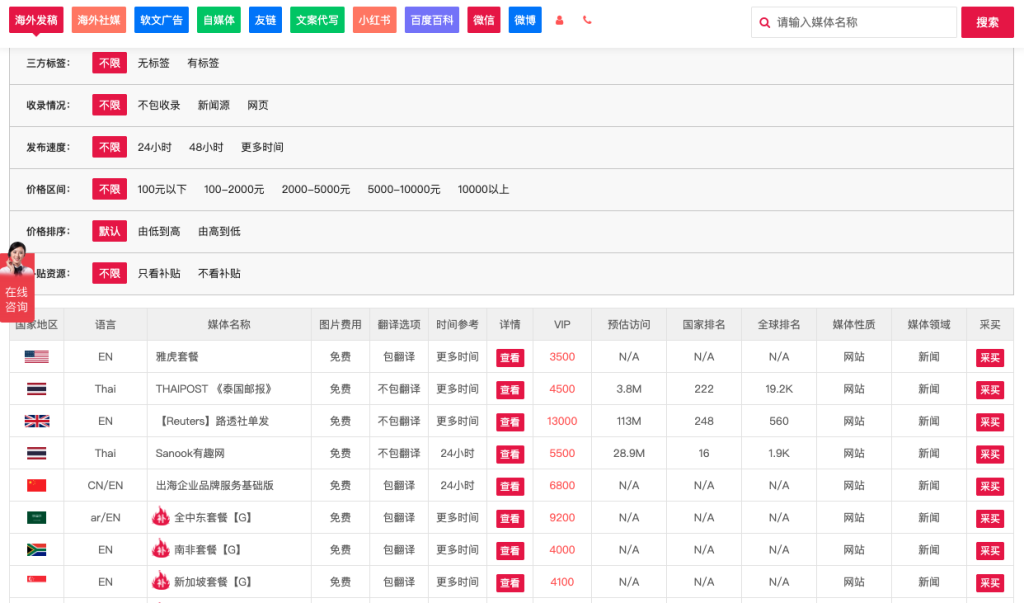Switch to the 海外社媒 tab
The height and width of the screenshot is (603, 1024).
point(98,19)
